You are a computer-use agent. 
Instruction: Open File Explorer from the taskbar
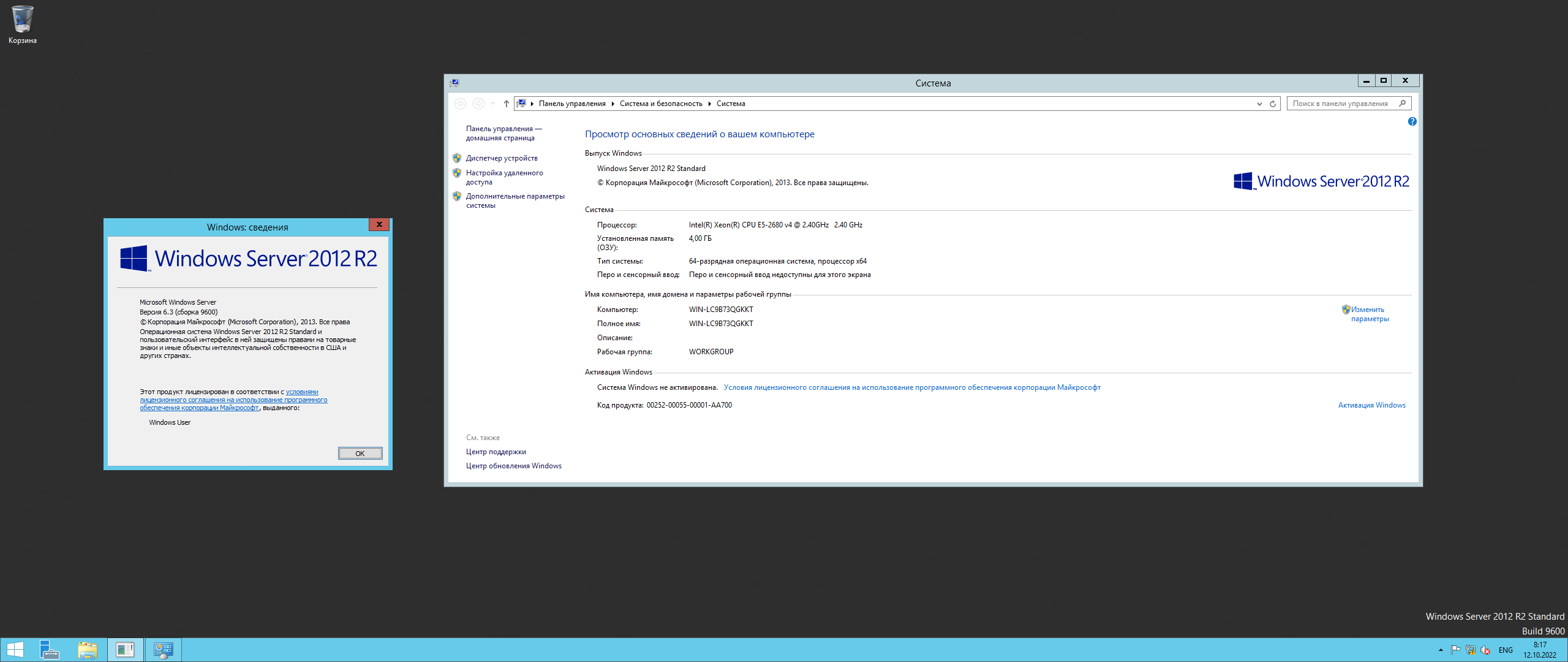point(88,650)
